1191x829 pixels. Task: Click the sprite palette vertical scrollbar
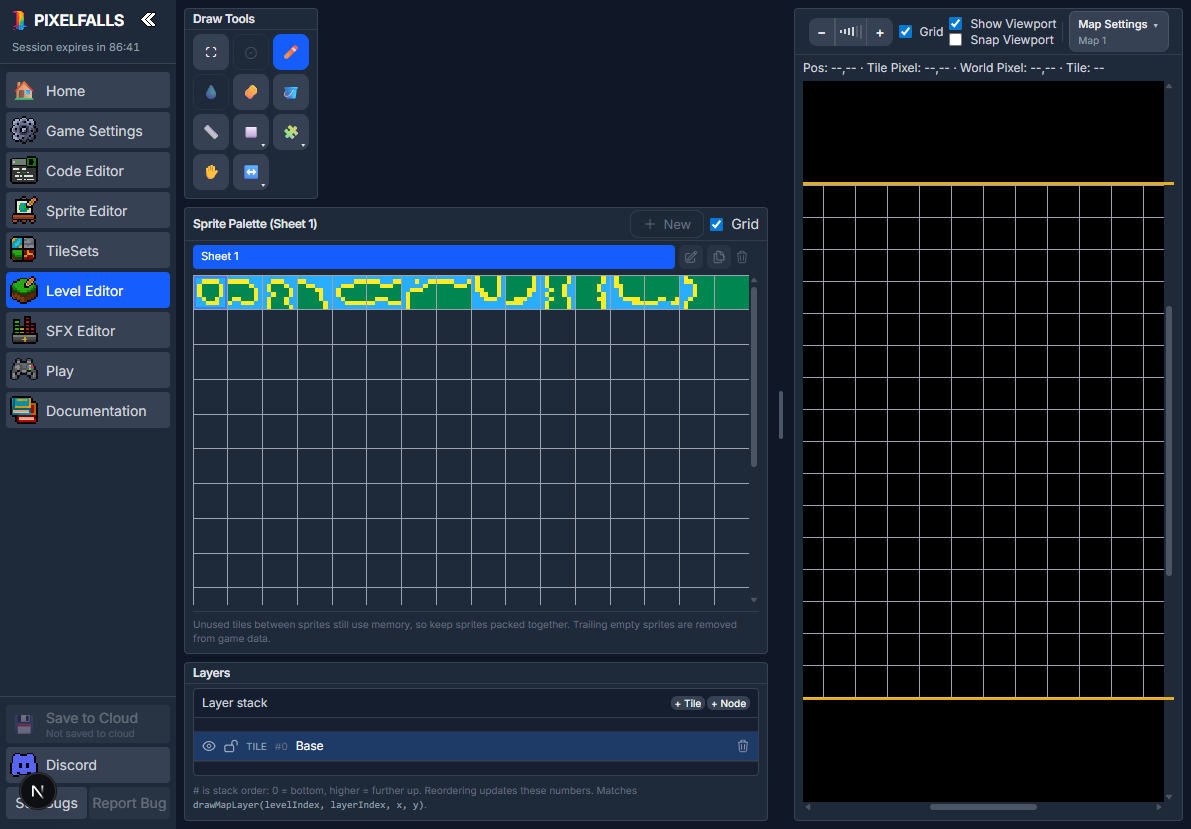click(x=753, y=376)
